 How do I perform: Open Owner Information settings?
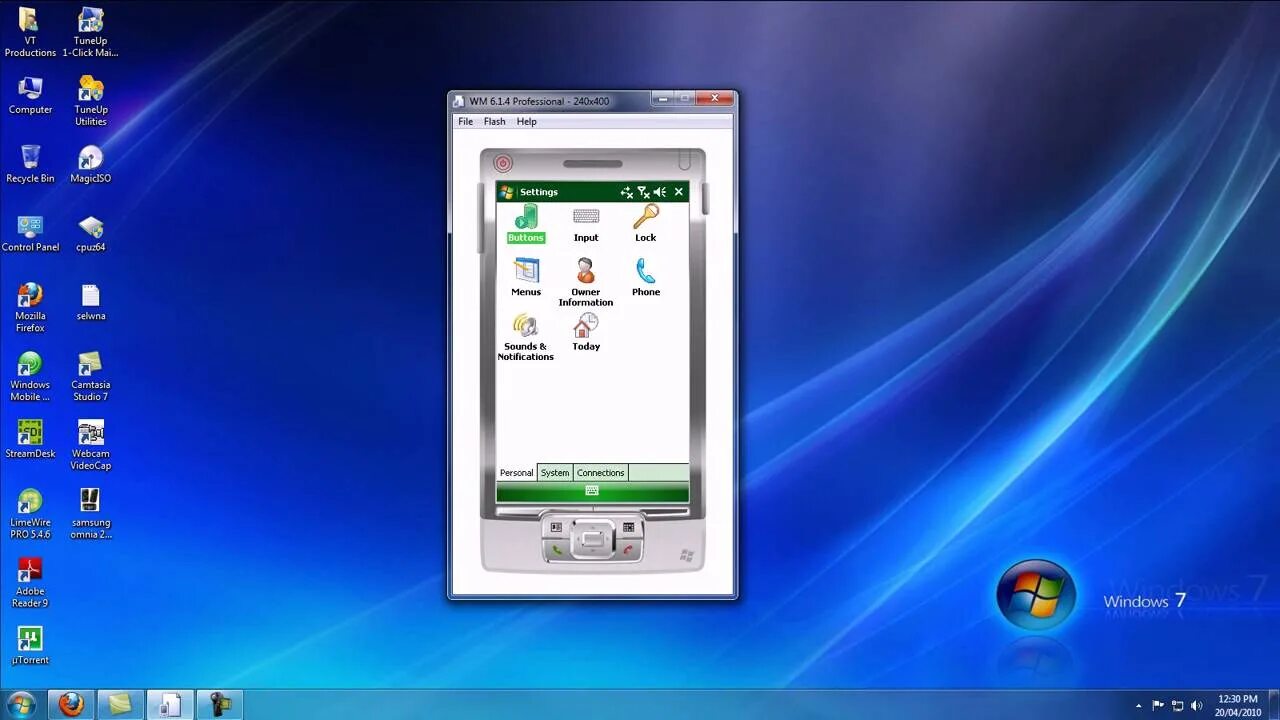(x=586, y=283)
